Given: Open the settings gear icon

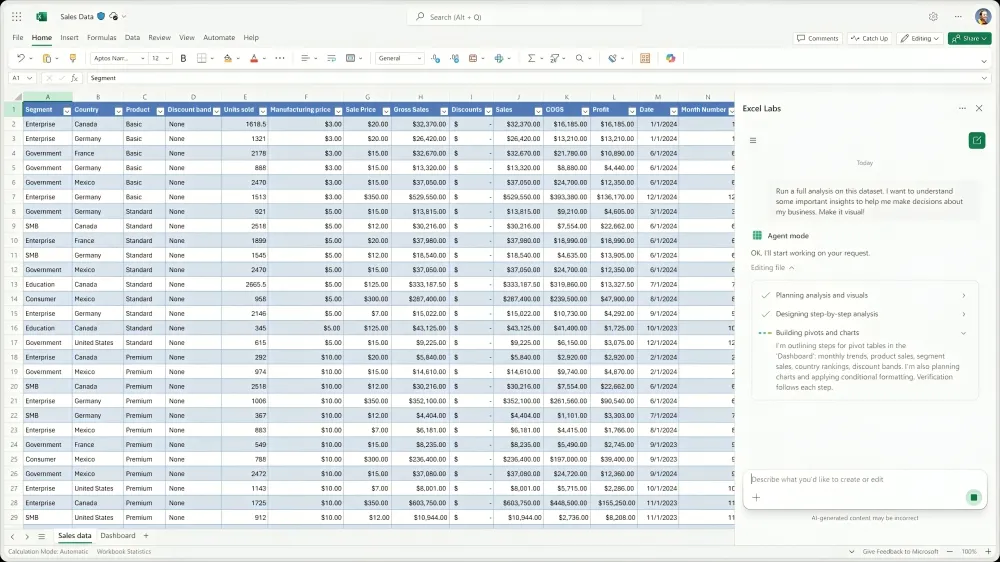Looking at the screenshot, I should point(933,17).
